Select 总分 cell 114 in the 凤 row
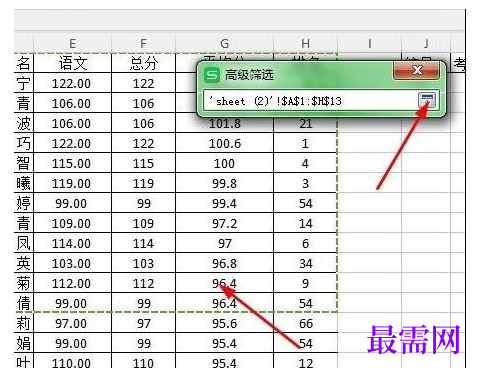Viewport: 479px width, 371px height. (143, 243)
